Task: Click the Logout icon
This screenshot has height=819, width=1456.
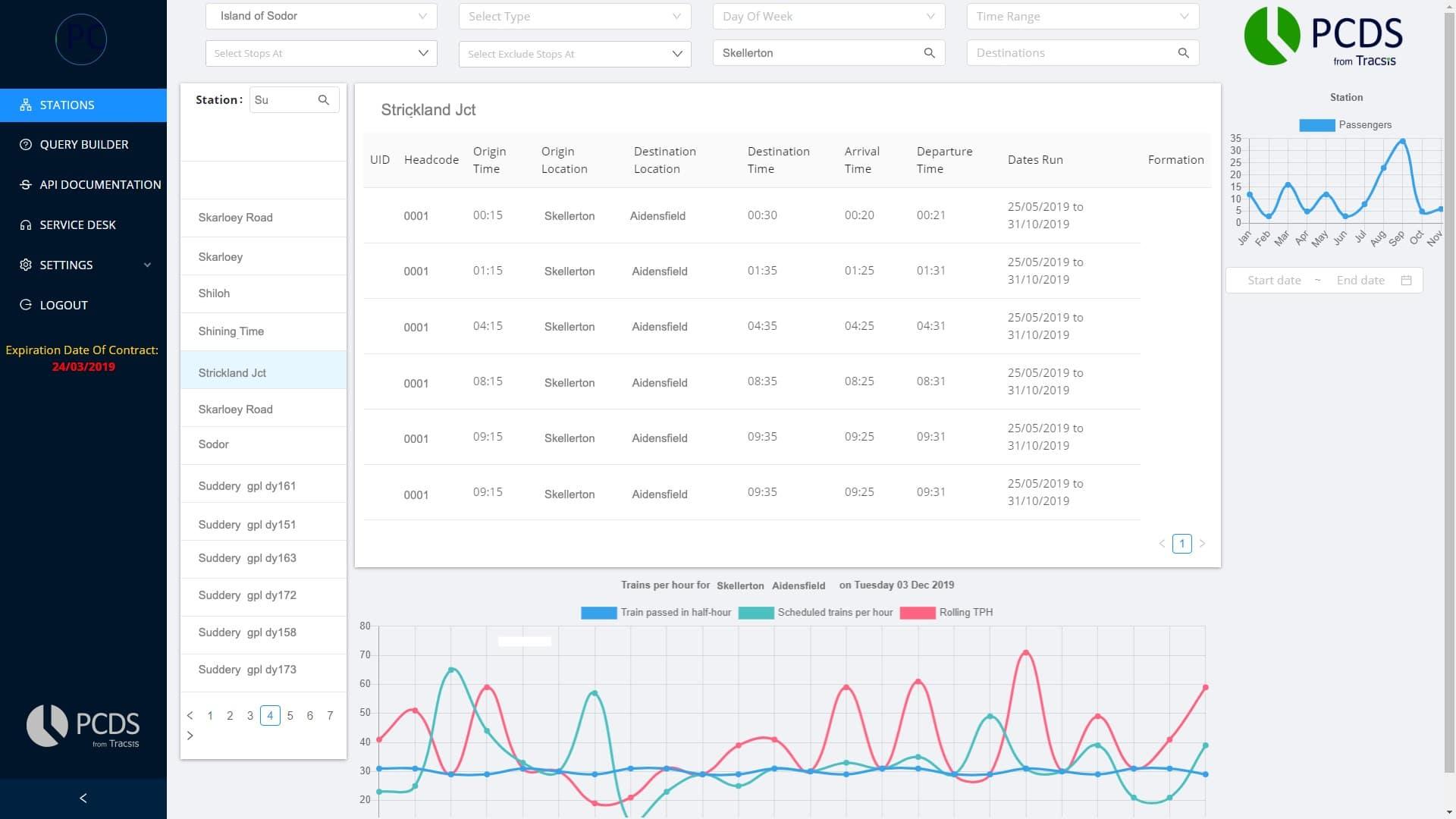Action: point(26,305)
